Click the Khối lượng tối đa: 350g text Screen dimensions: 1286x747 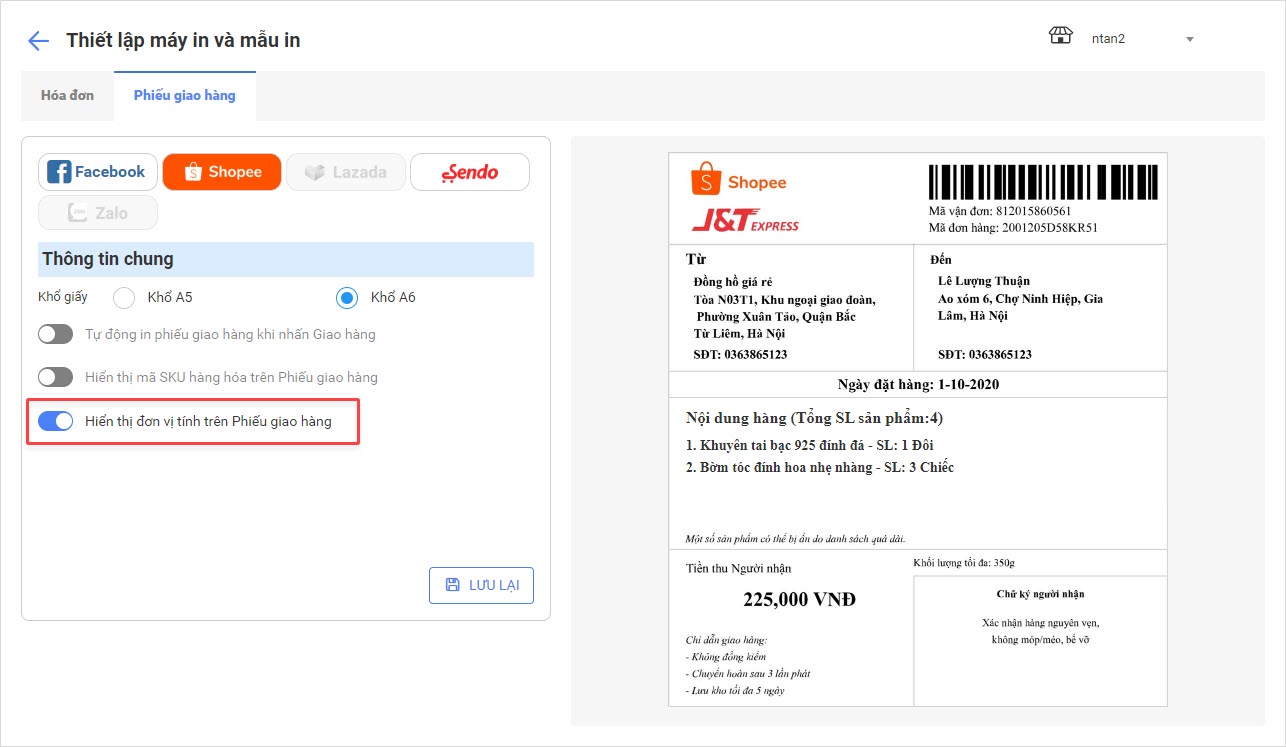pyautogui.click(x=964, y=563)
